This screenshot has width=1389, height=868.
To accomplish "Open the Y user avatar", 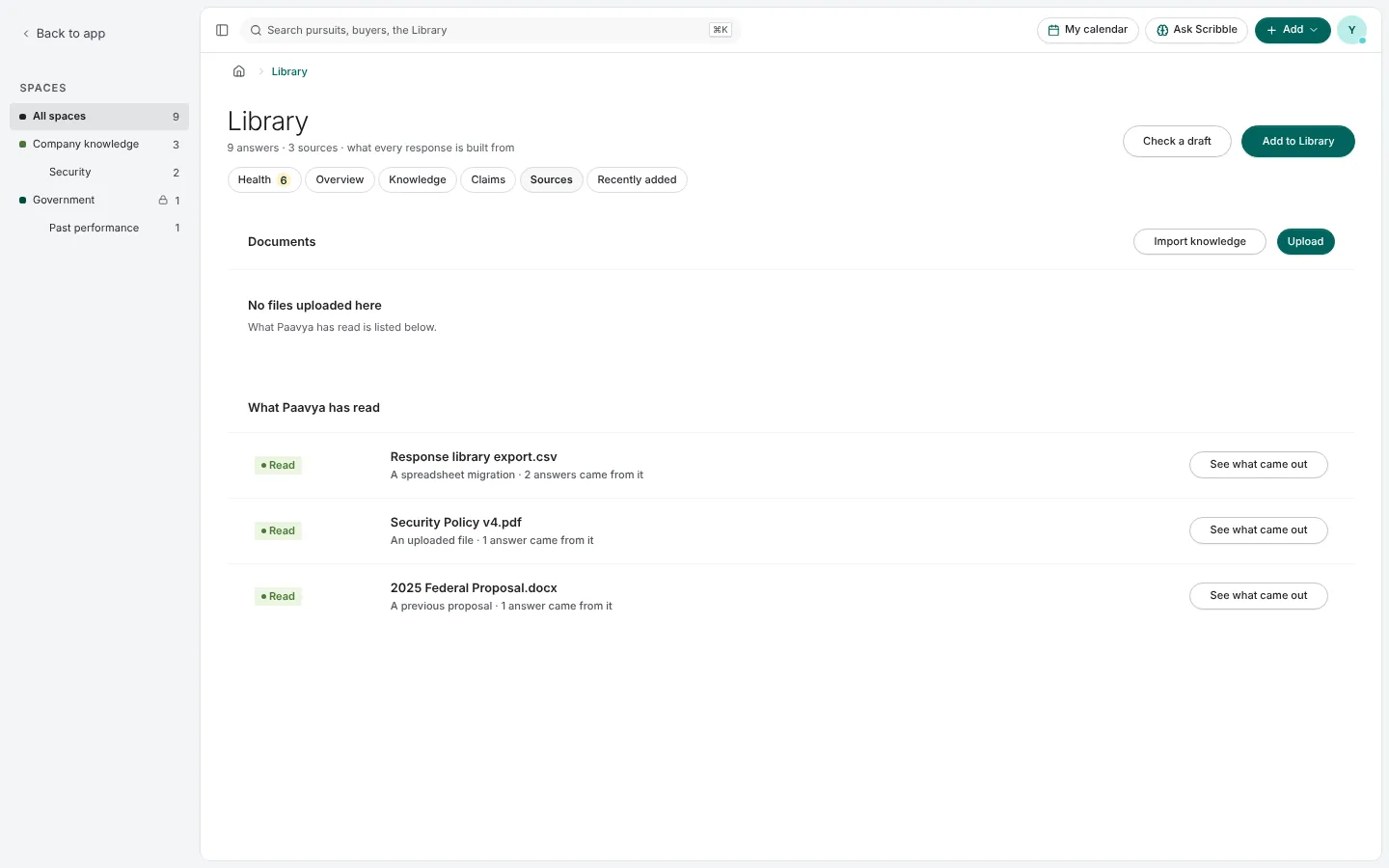I will 1351,30.
